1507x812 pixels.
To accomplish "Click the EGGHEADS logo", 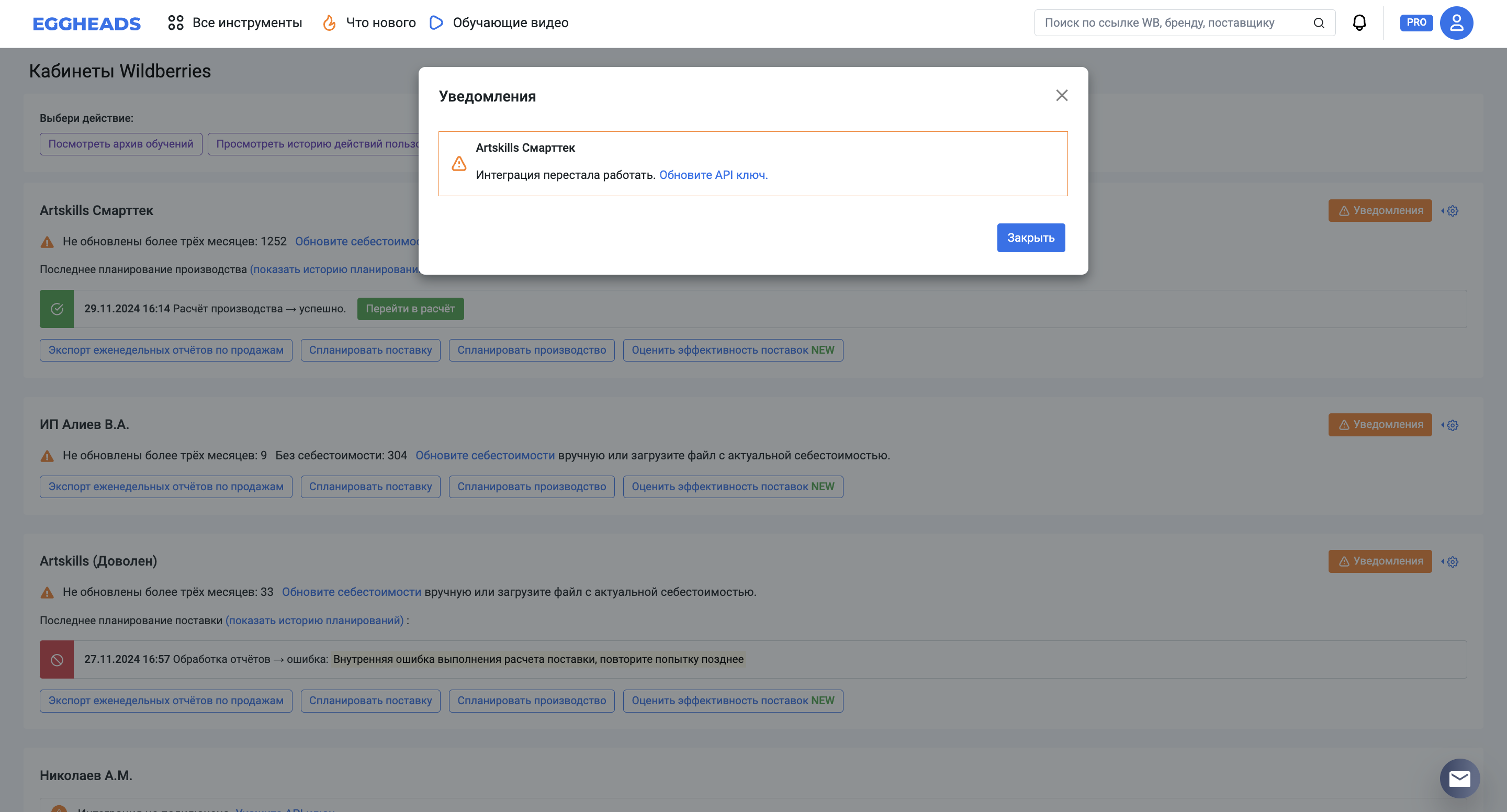I will 86,24.
